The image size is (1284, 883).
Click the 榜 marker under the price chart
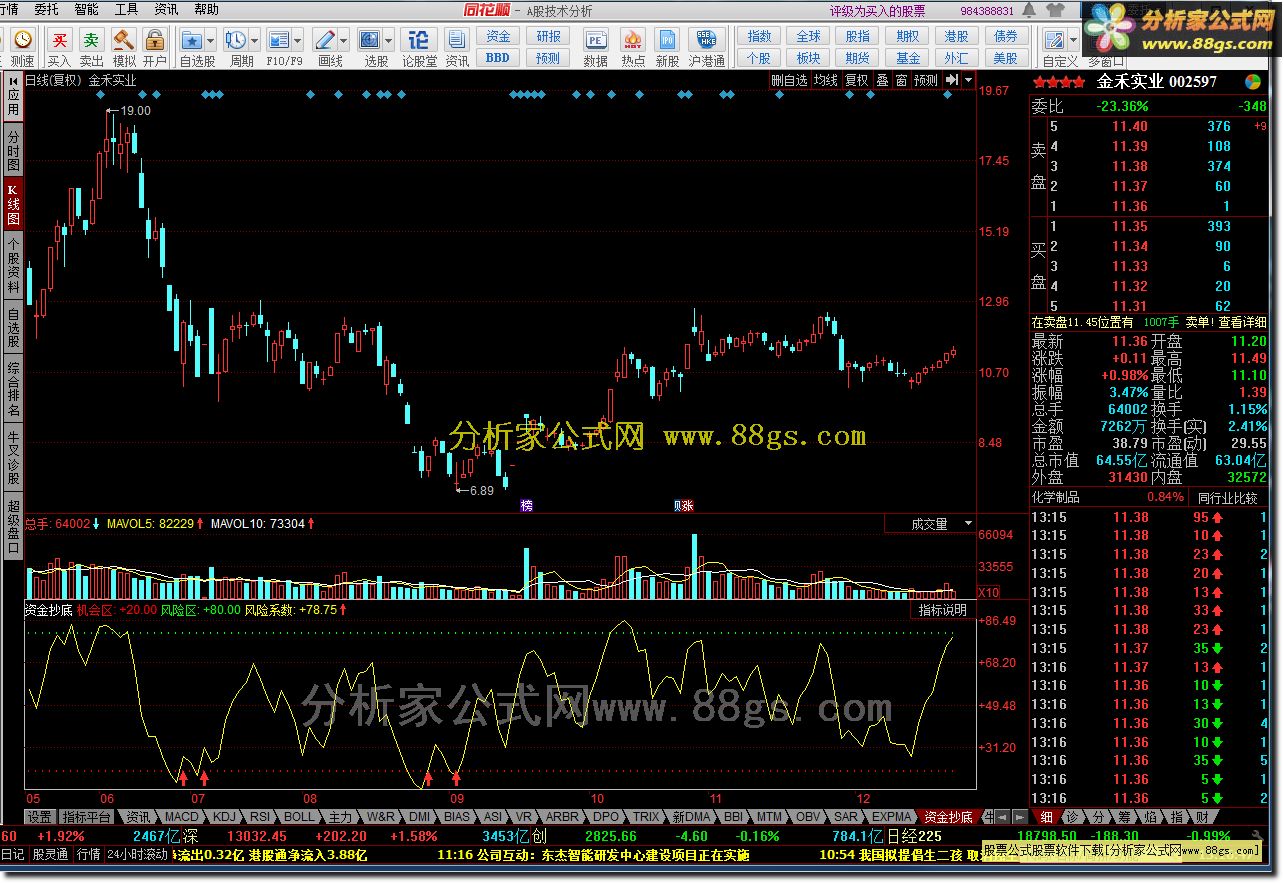pos(527,506)
